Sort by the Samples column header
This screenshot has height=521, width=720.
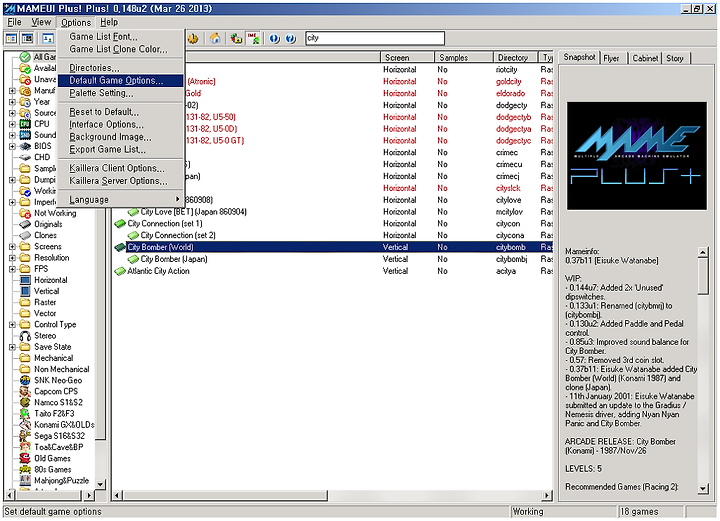464,57
